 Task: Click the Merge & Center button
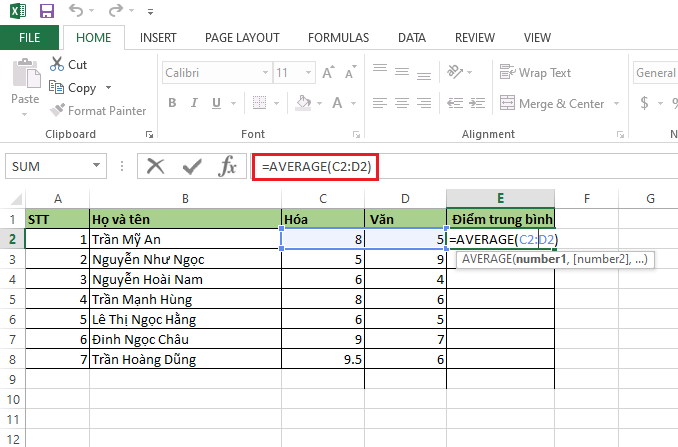tap(552, 103)
